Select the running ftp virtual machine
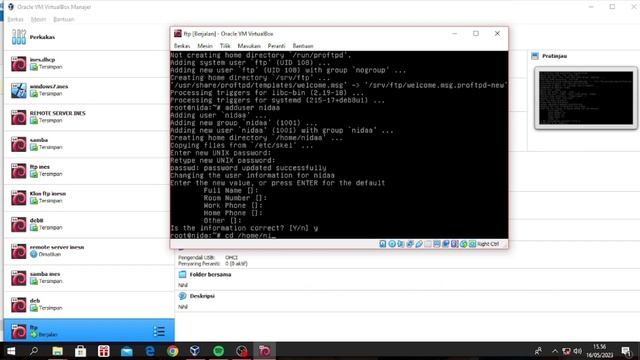Image resolution: width=640 pixels, height=360 pixels. (89, 331)
